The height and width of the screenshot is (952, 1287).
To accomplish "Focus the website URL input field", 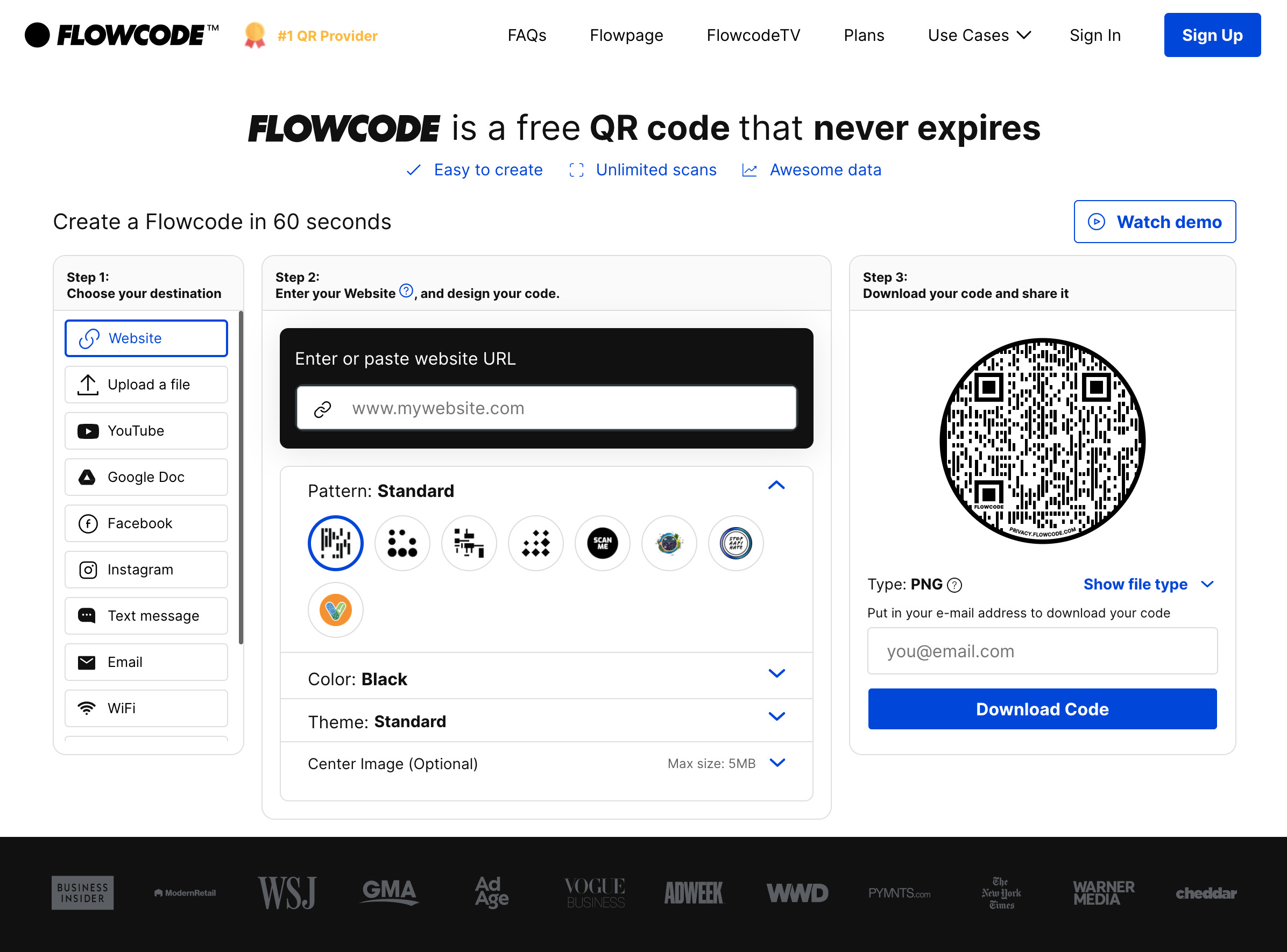I will click(x=546, y=408).
